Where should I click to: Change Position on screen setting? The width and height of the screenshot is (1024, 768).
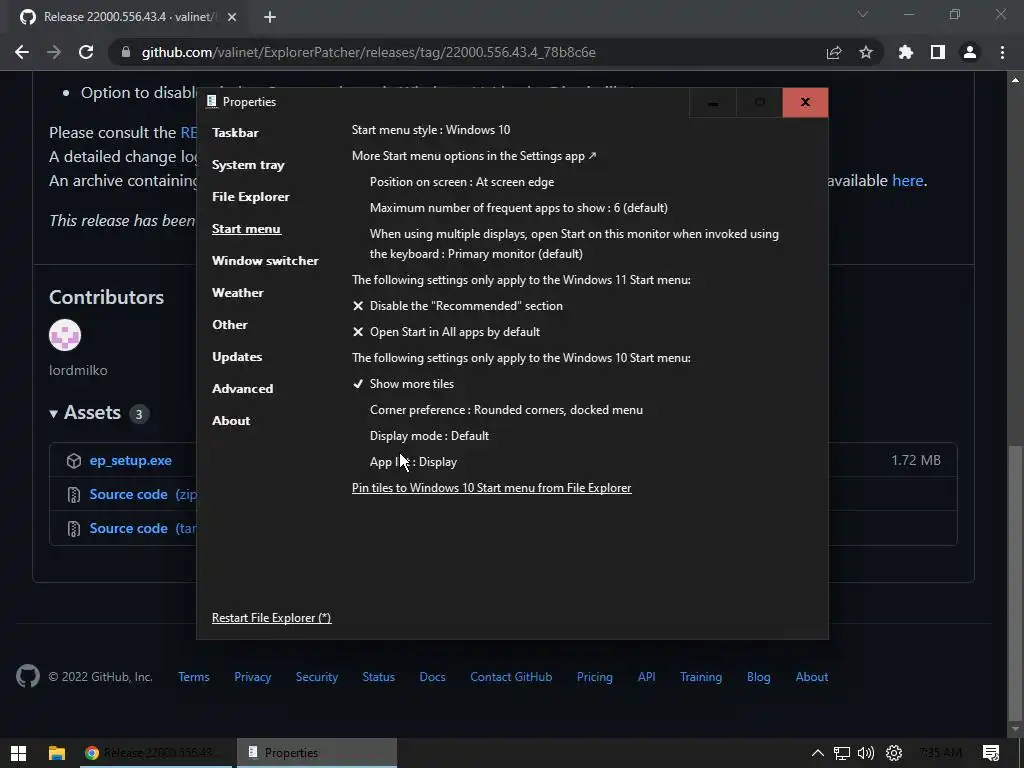[462, 182]
